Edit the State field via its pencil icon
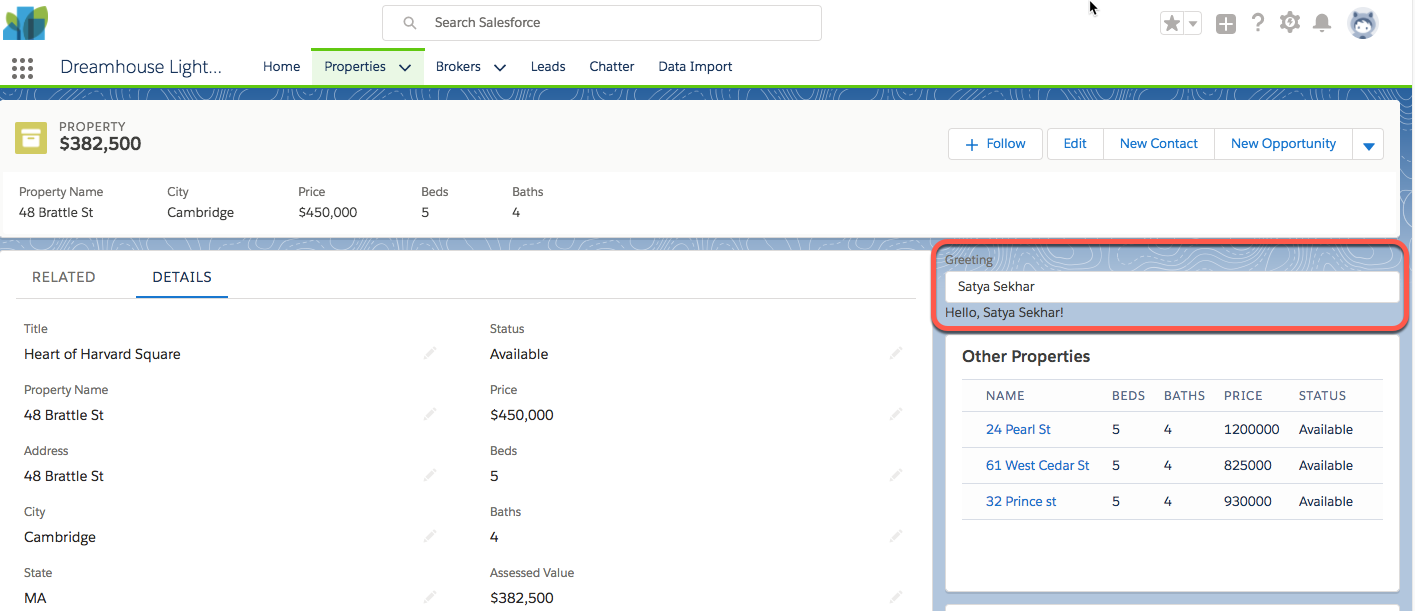Viewport: 1415px width, 611px height. tap(430, 597)
